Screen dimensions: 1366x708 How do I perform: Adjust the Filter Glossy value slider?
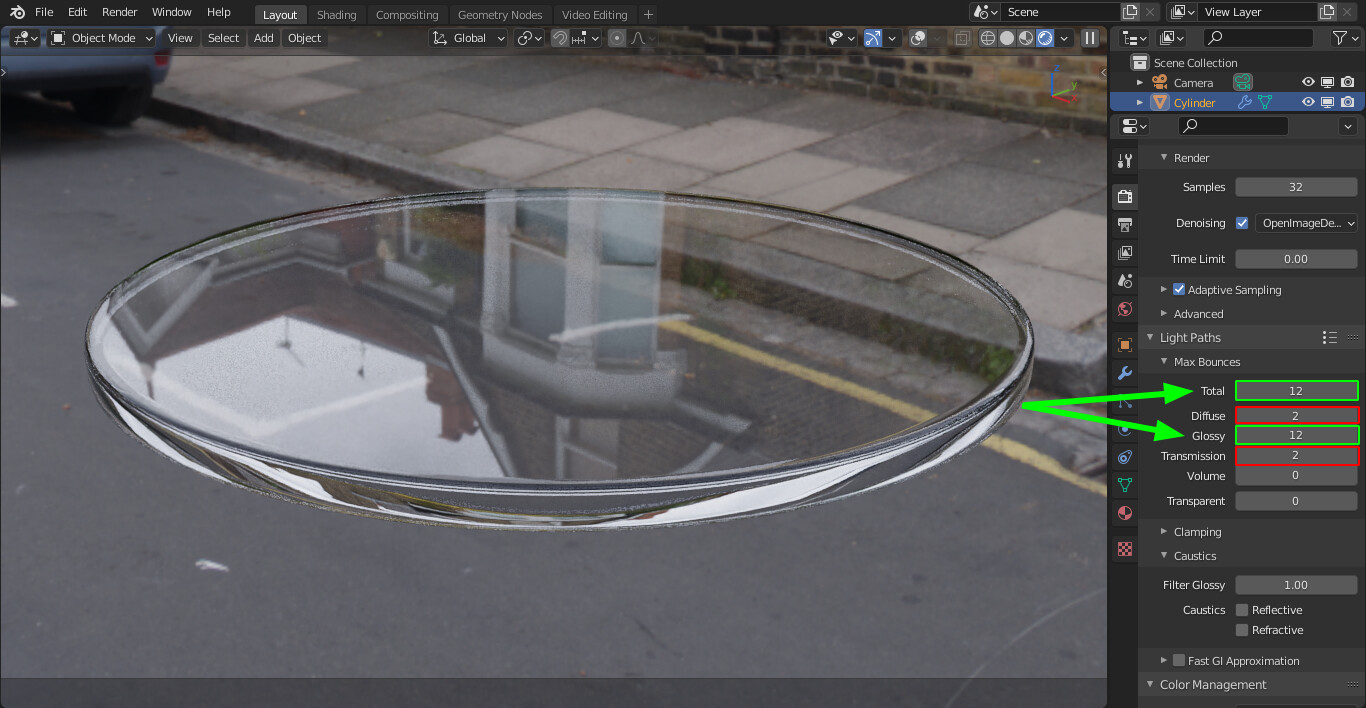1296,584
